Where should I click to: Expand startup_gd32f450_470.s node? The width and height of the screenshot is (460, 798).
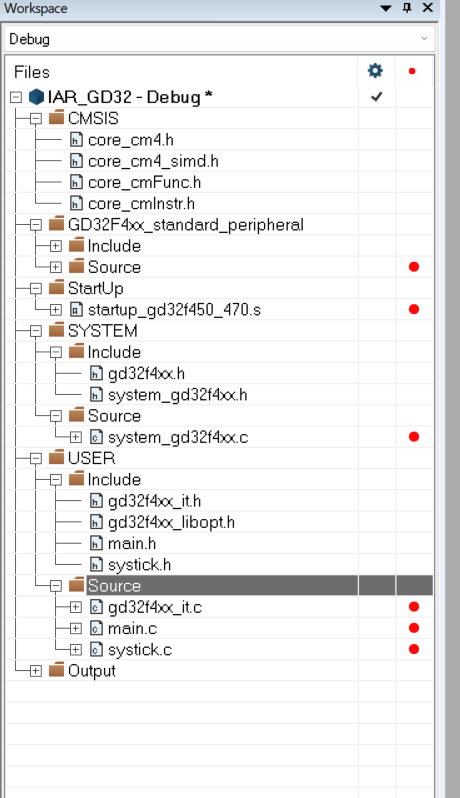(56, 310)
